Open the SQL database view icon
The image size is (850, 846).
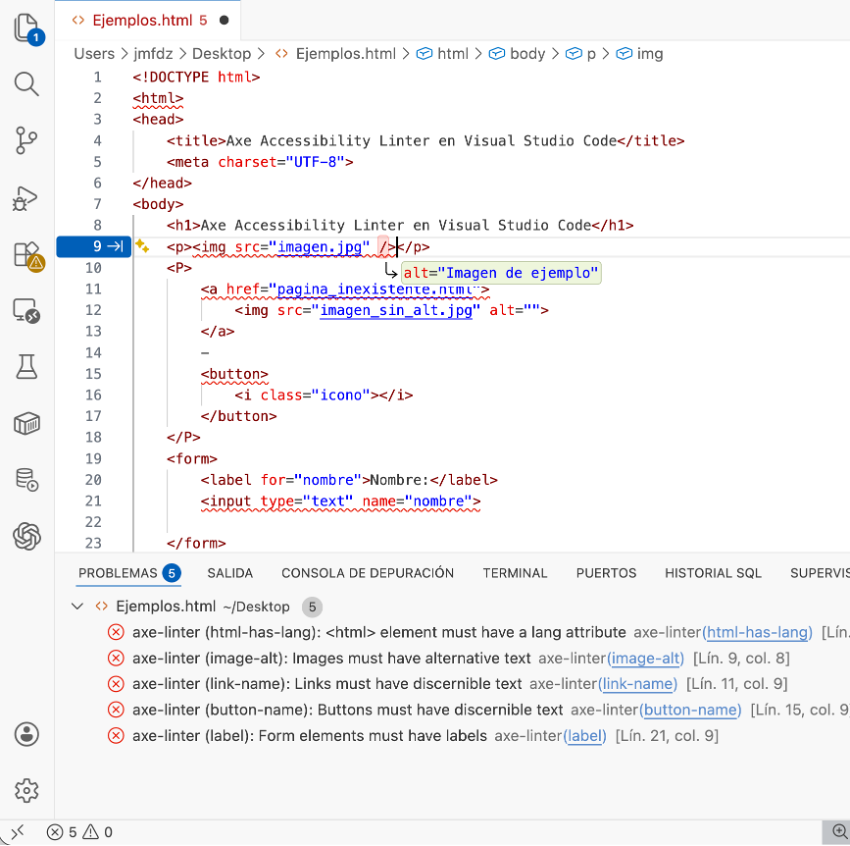point(27,480)
